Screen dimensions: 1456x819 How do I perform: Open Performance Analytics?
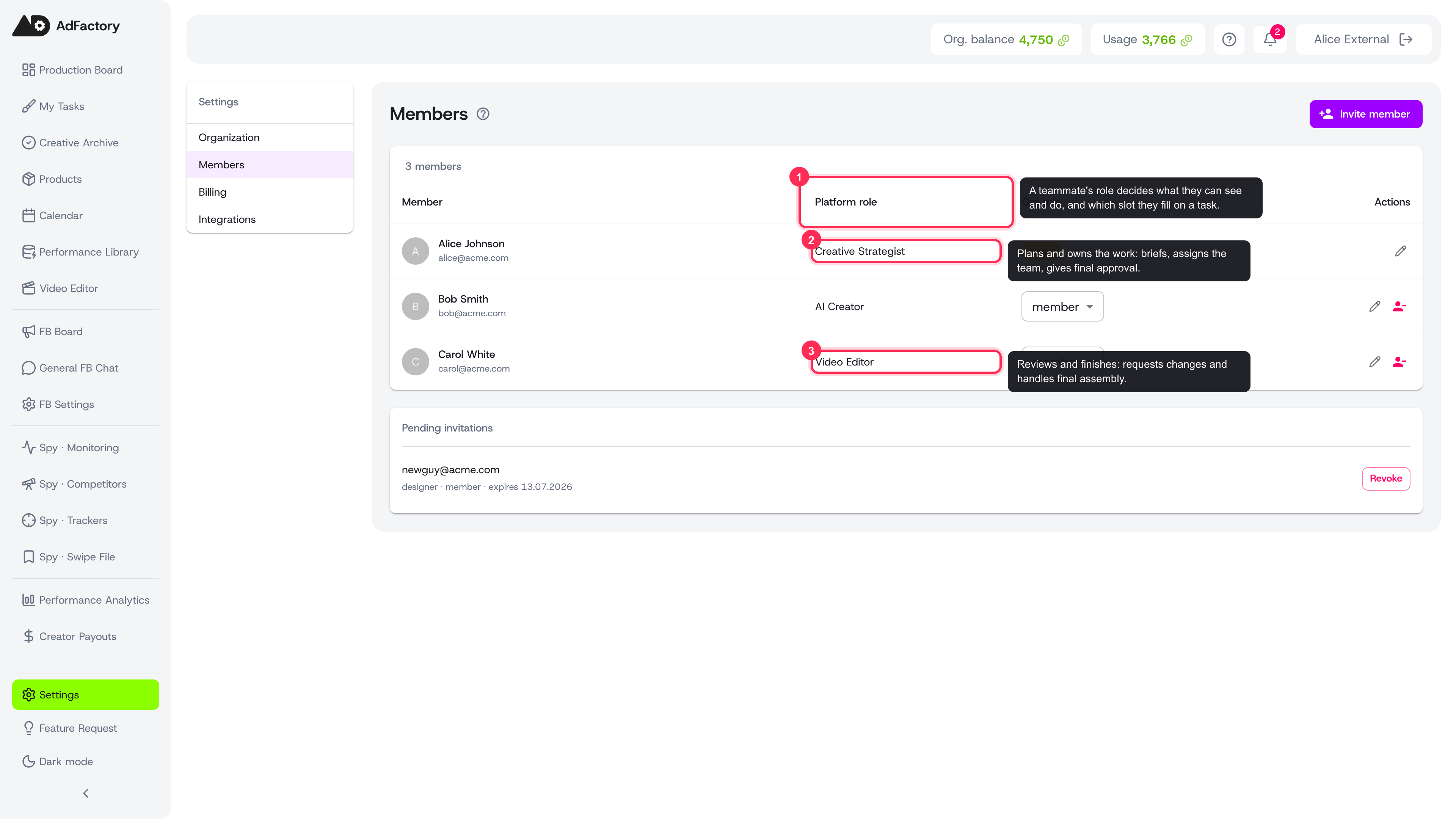(x=85, y=600)
